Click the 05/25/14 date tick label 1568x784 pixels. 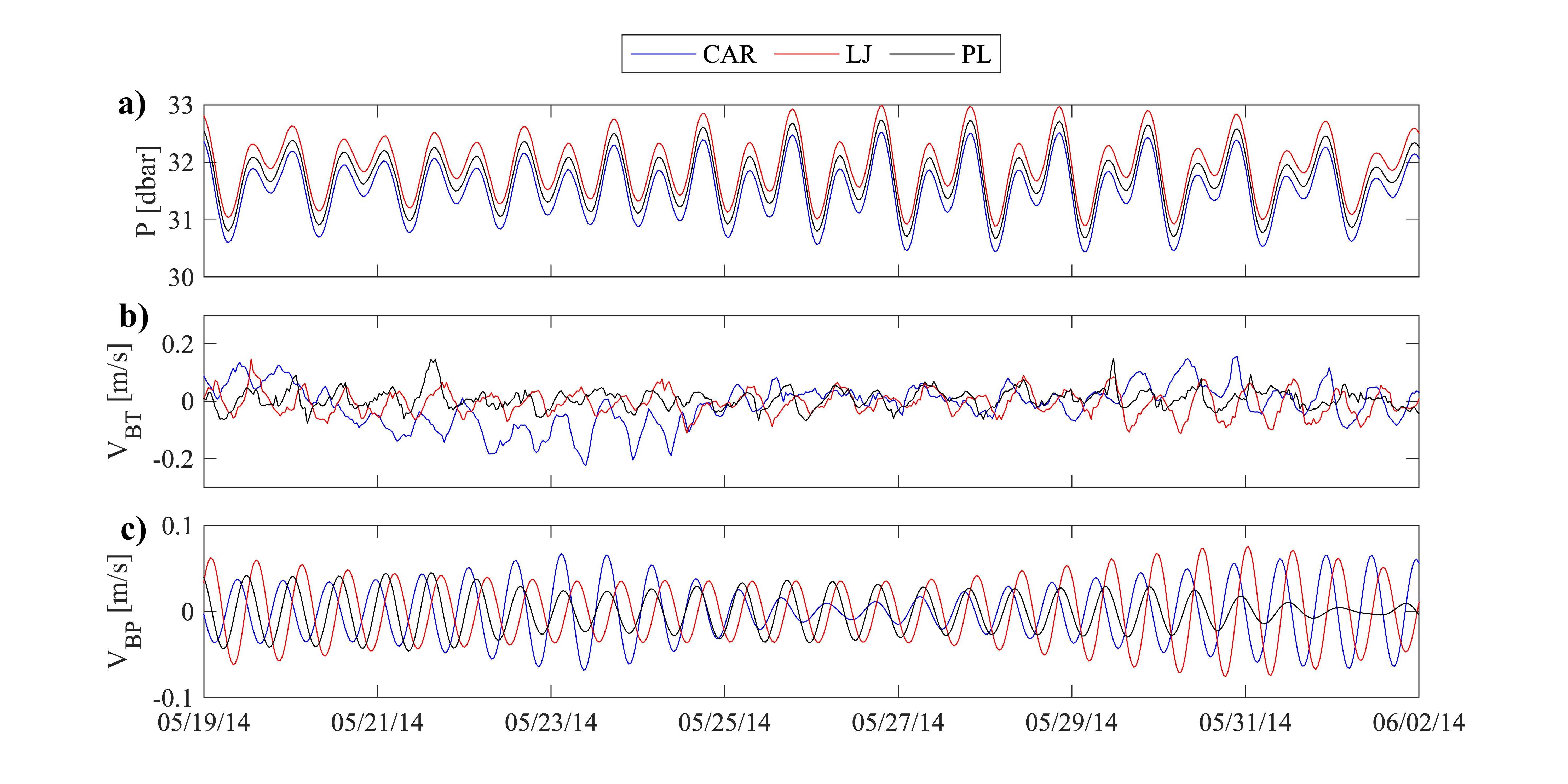pos(724,723)
